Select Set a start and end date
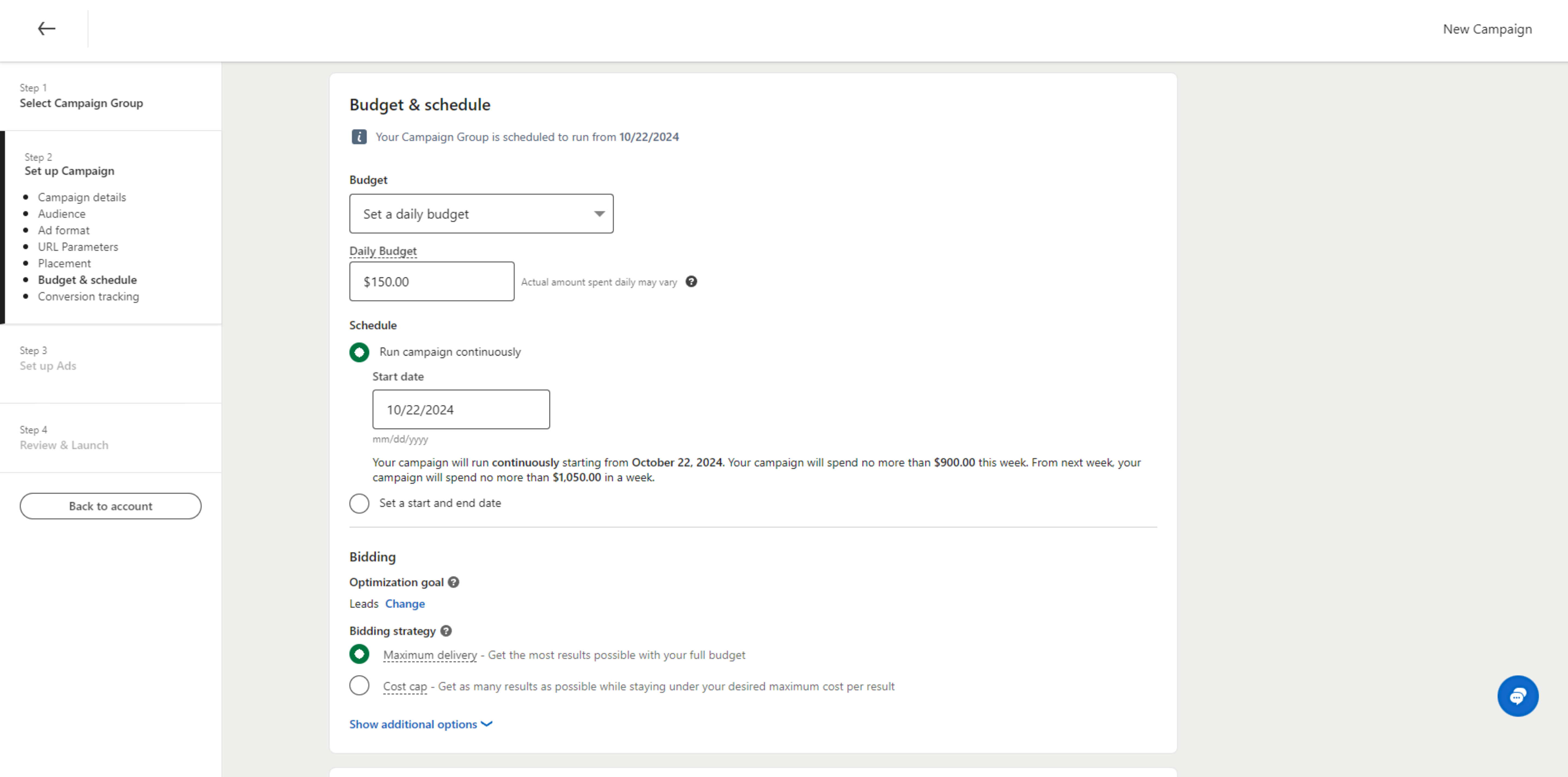The height and width of the screenshot is (777, 1568). [359, 504]
